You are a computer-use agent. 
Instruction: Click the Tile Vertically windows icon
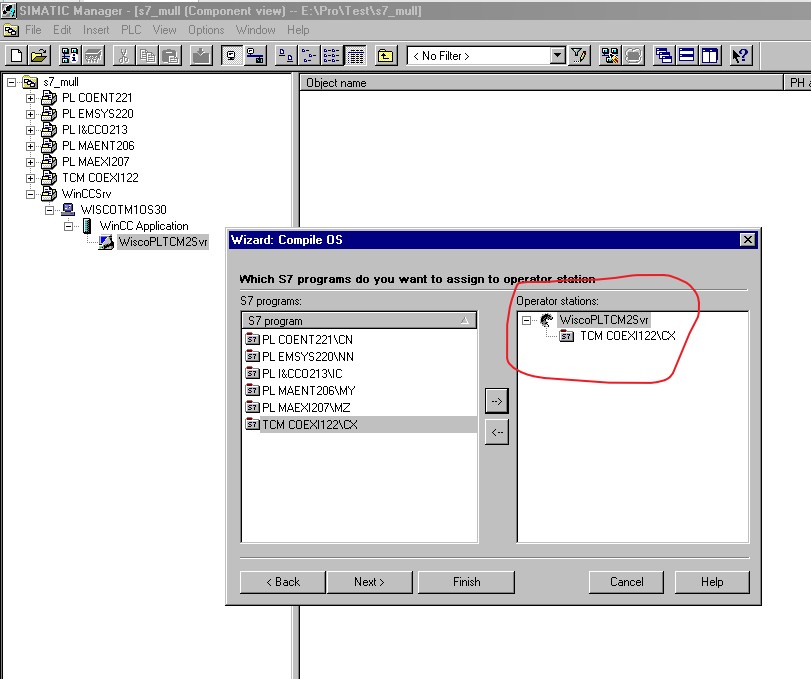[x=710, y=55]
